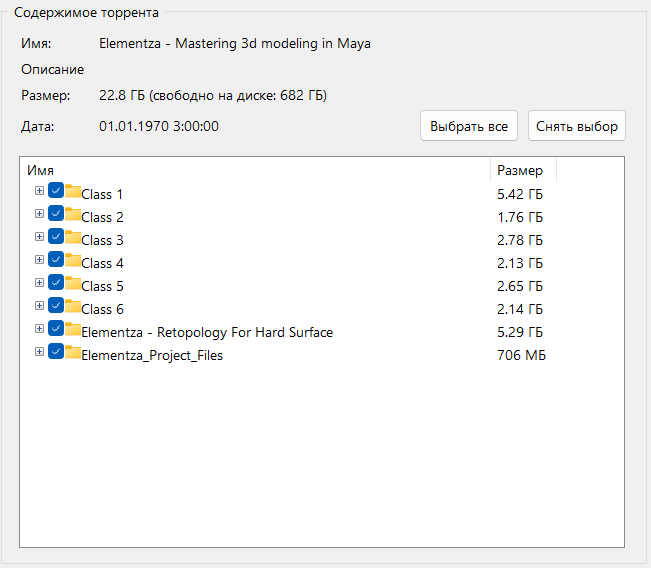Viewport: 651px width, 568px height.
Task: Toggle the Class 6 checkbox
Action: tap(56, 307)
